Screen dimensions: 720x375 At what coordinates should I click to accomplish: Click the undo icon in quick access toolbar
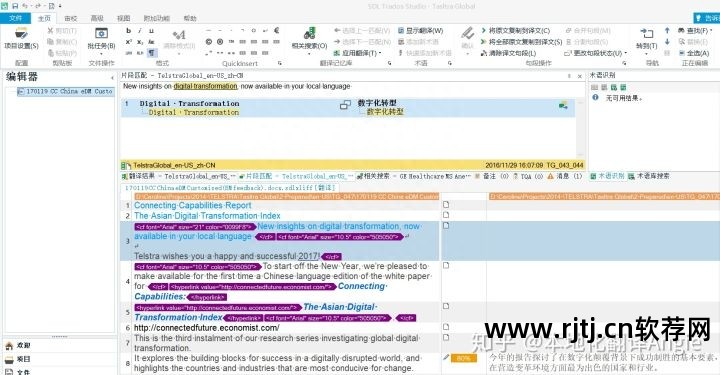pyautogui.click(x=25, y=6)
